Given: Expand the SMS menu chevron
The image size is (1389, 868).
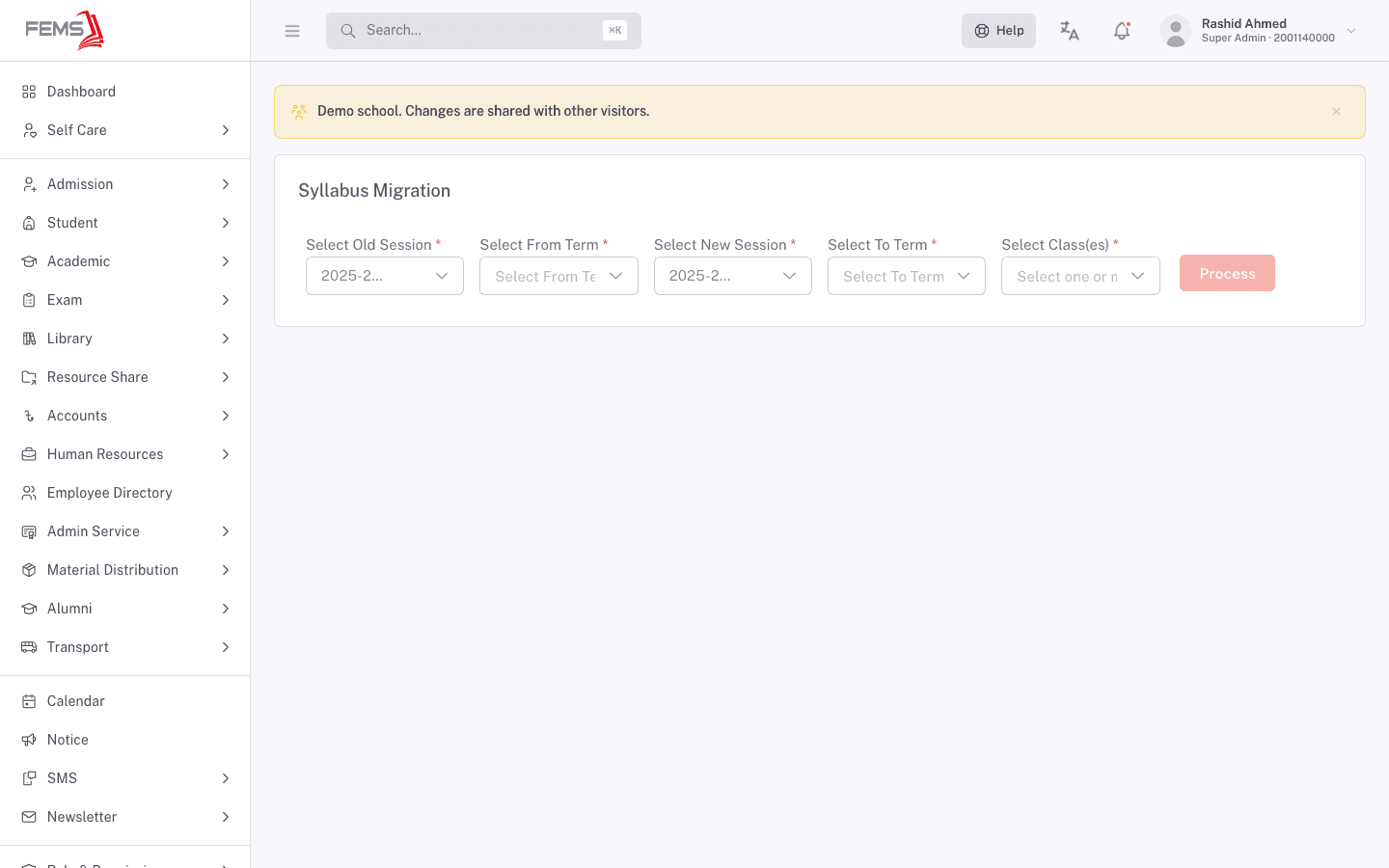Looking at the screenshot, I should [226, 778].
